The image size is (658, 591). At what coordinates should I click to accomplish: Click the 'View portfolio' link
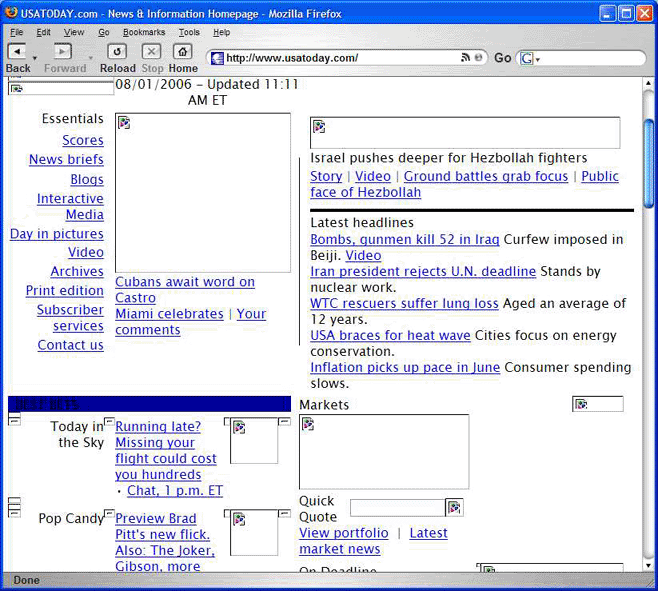pyautogui.click(x=343, y=533)
